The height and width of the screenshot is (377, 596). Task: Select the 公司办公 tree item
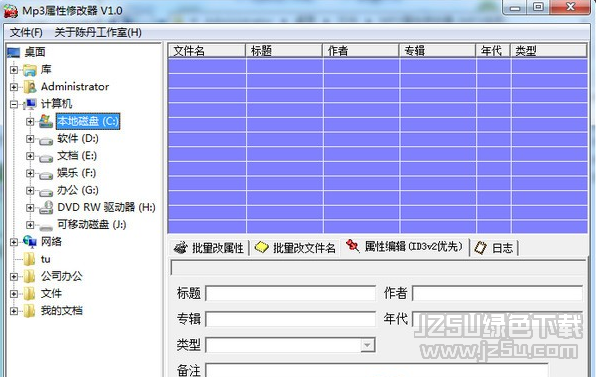coord(62,276)
